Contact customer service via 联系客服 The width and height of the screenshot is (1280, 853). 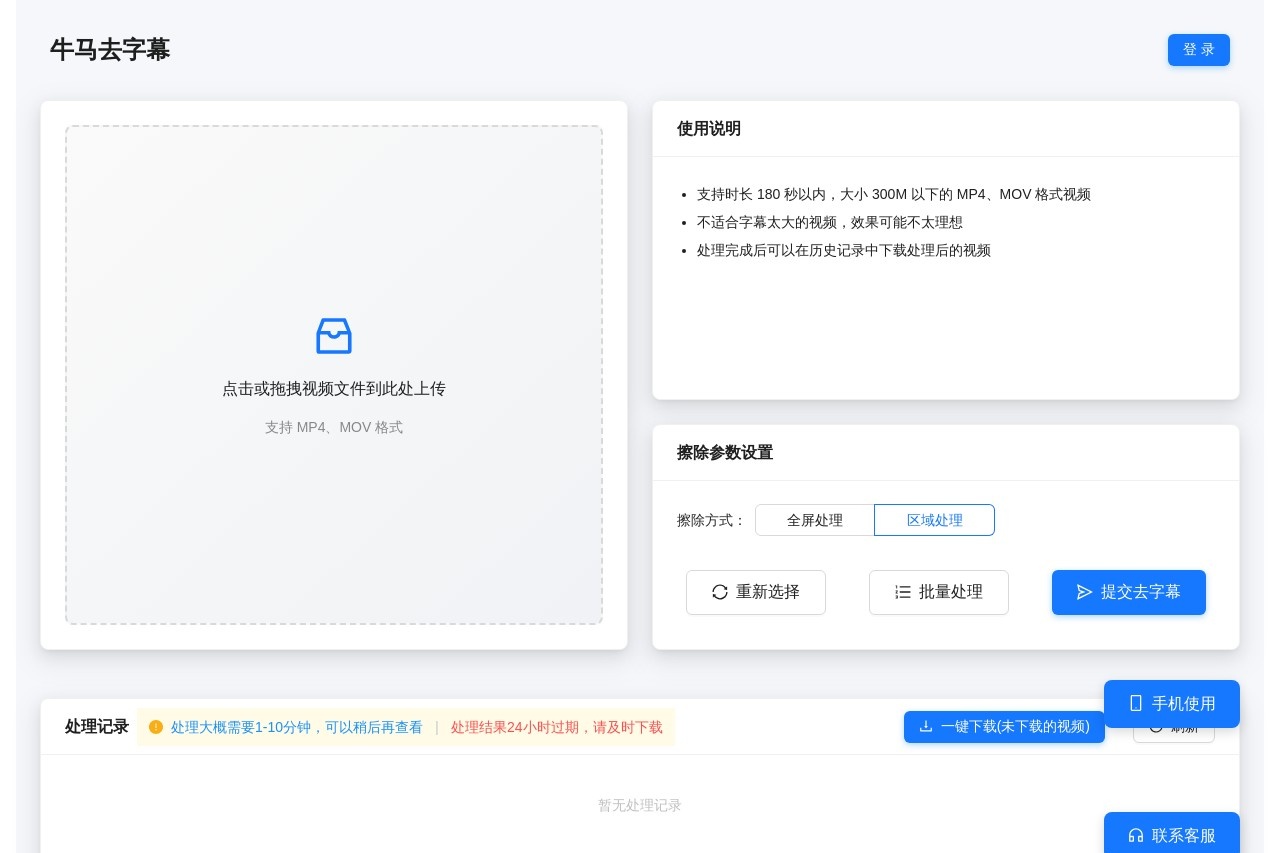point(1171,835)
